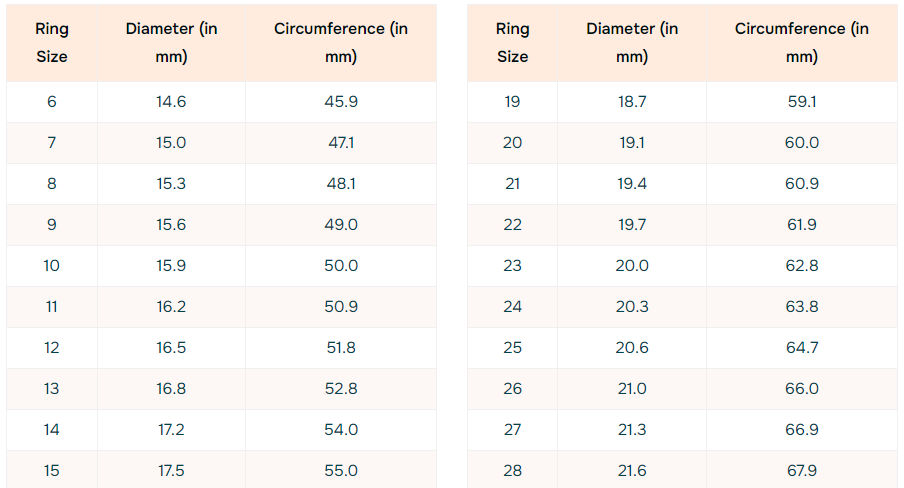The image size is (904, 488).
Task: Click the left table's Circumference (in mm) header
Action: tap(341, 43)
